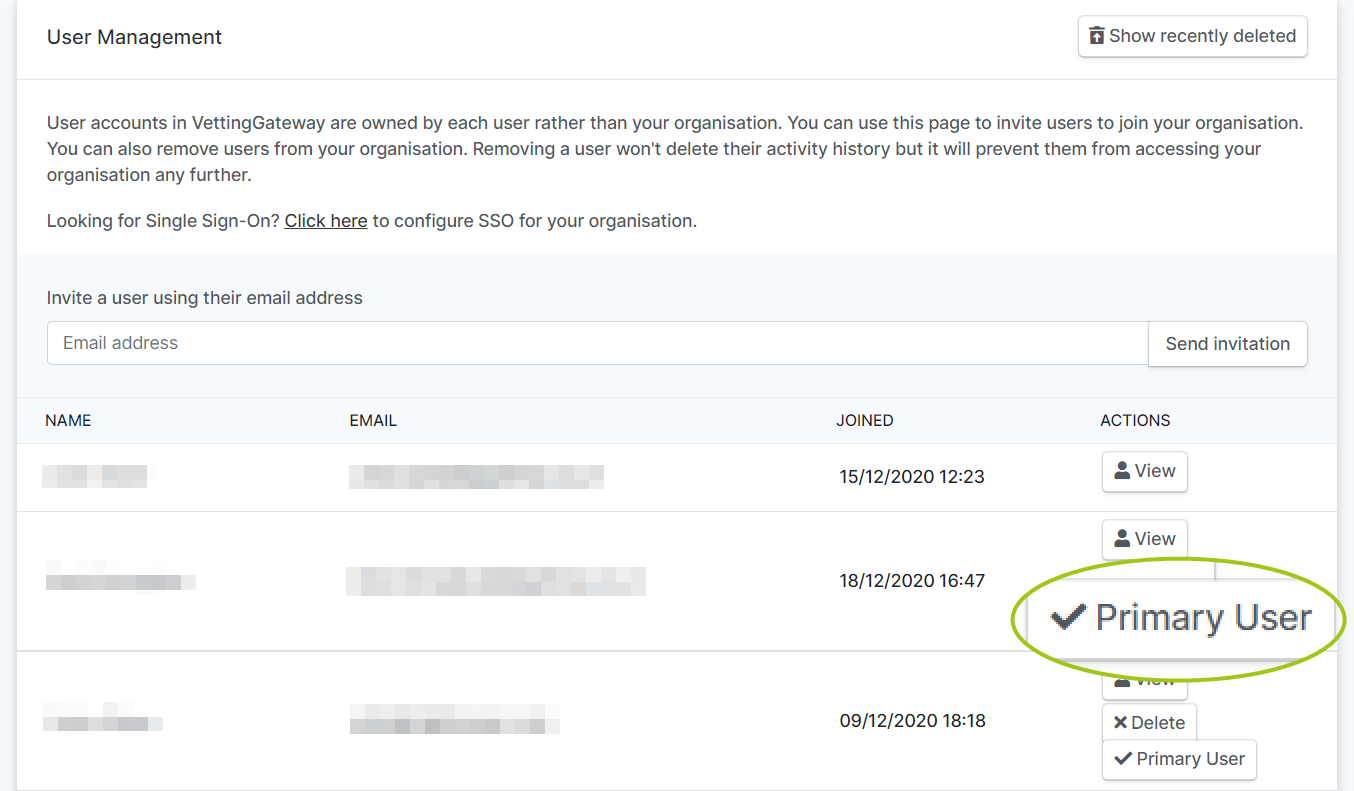Click the person icon on the 15/12/2020 row's View button
This screenshot has height=791, width=1354.
1122,471
